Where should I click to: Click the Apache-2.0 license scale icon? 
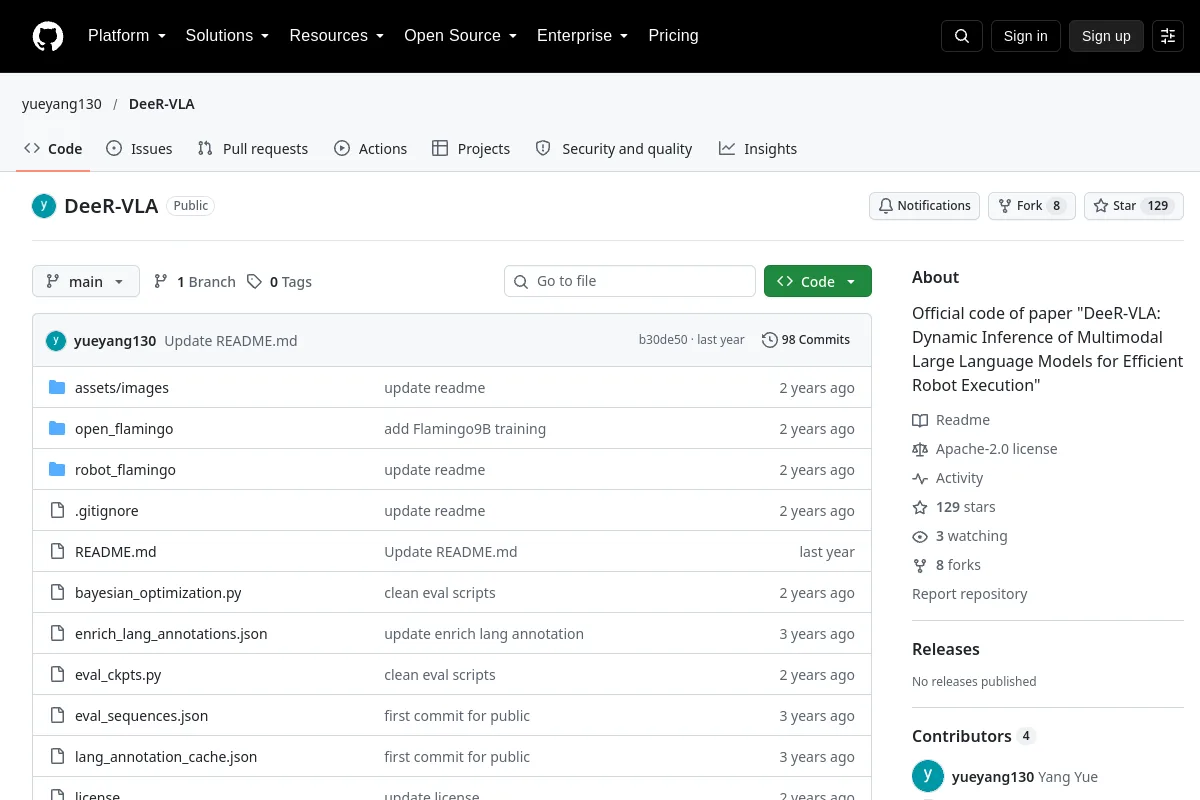[920, 449]
